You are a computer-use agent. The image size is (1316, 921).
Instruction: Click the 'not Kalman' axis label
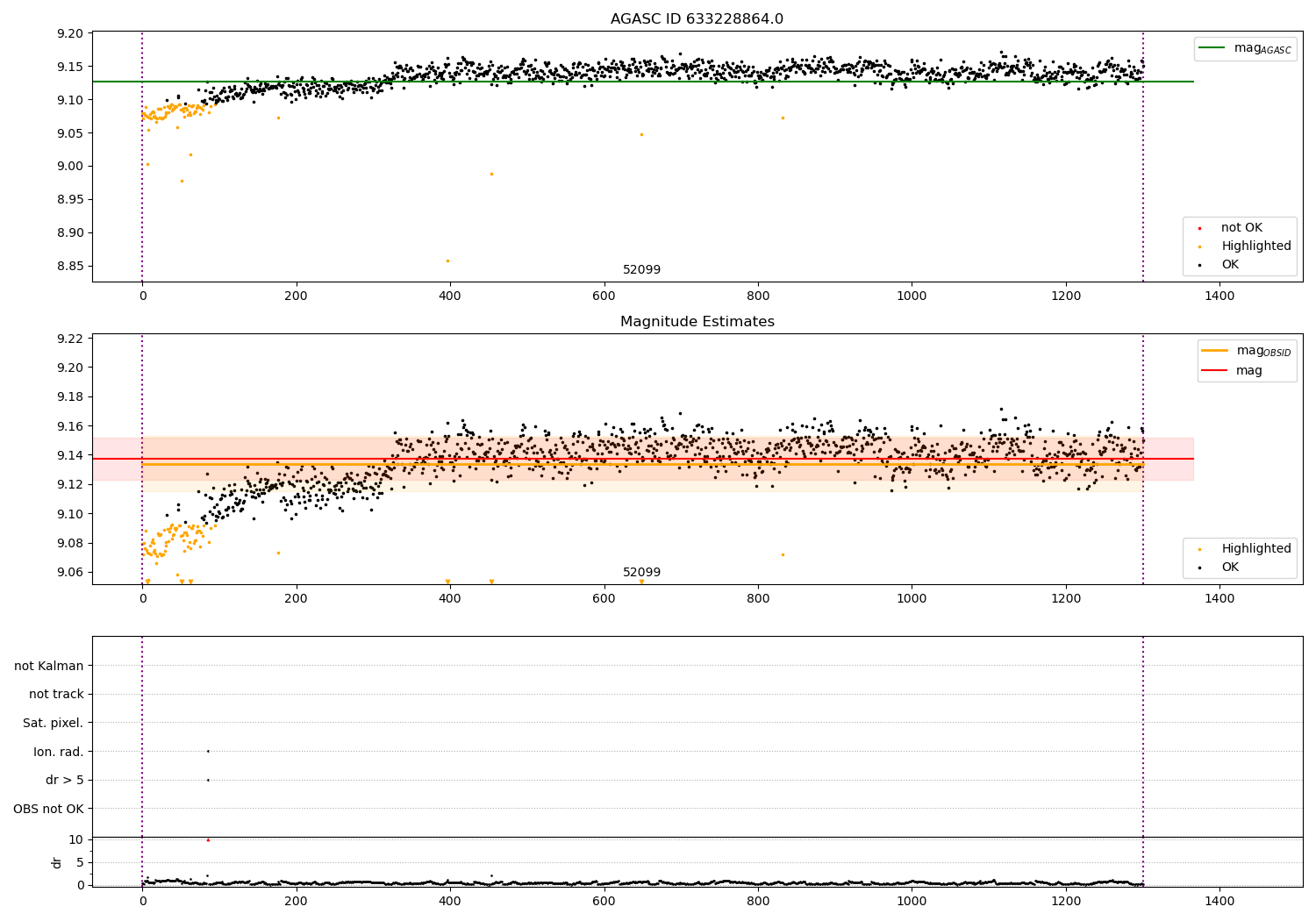[x=49, y=666]
